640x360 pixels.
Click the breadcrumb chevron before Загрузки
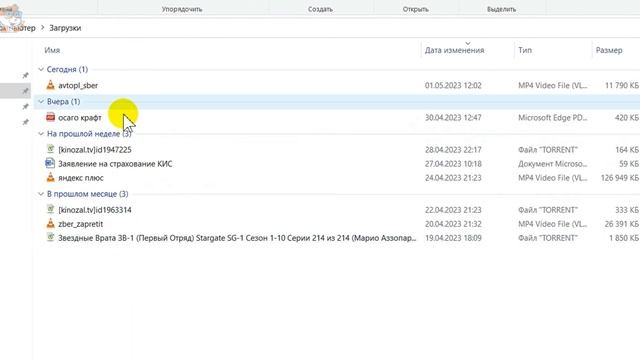coord(42,28)
